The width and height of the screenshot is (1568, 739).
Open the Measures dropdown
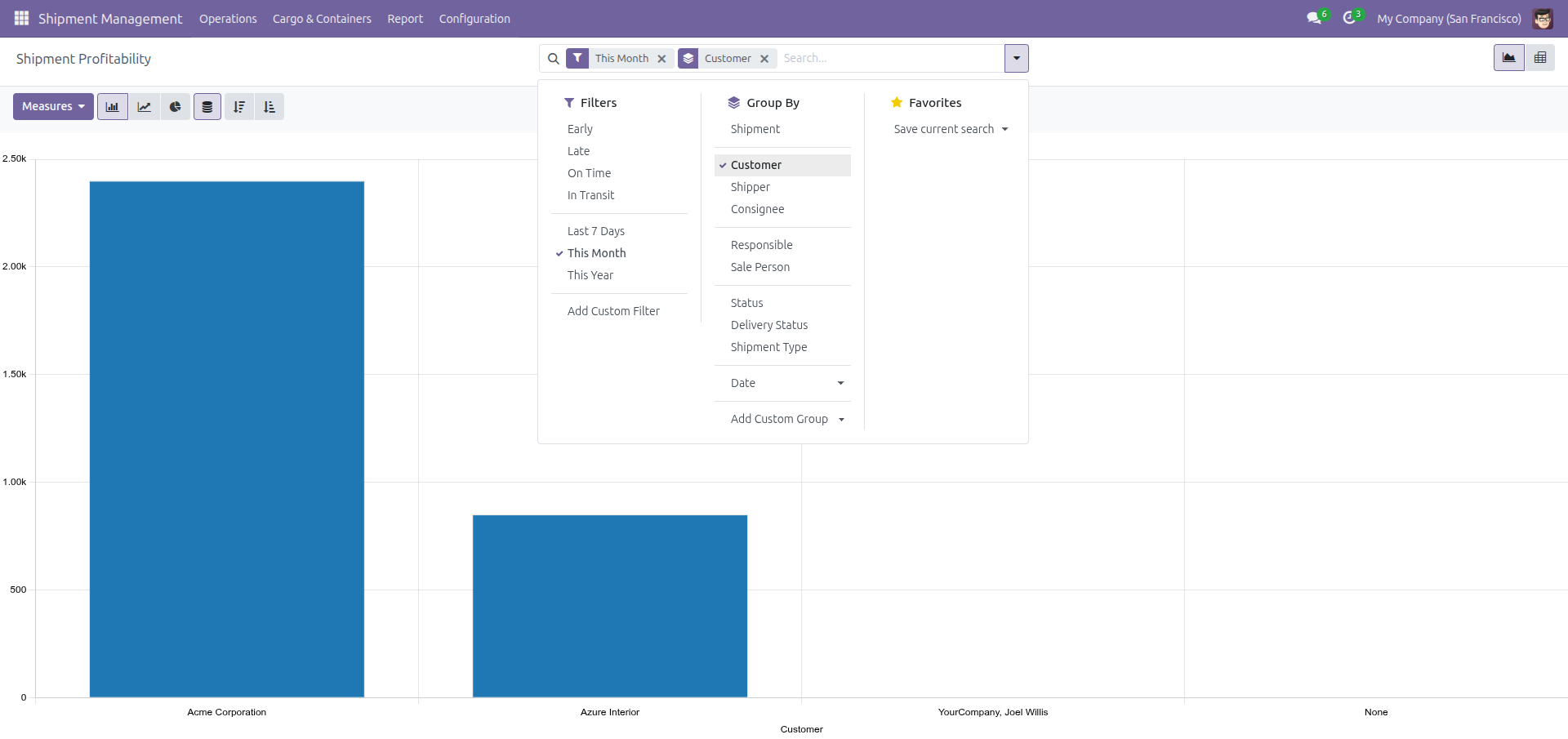[53, 107]
